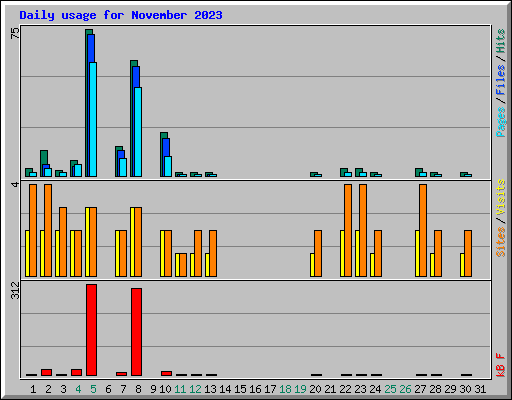
Task: Click day label 24 on the axis
Action: (x=375, y=389)
